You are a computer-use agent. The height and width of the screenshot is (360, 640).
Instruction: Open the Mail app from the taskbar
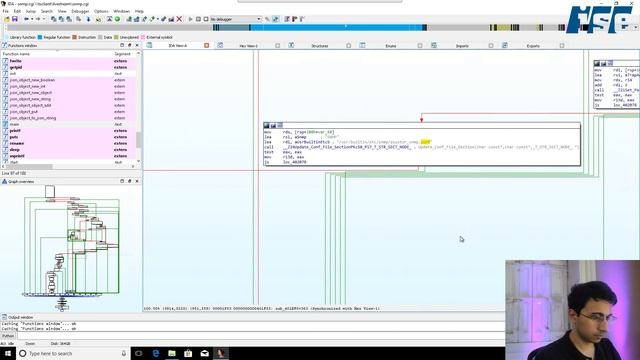pyautogui.click(x=204, y=353)
